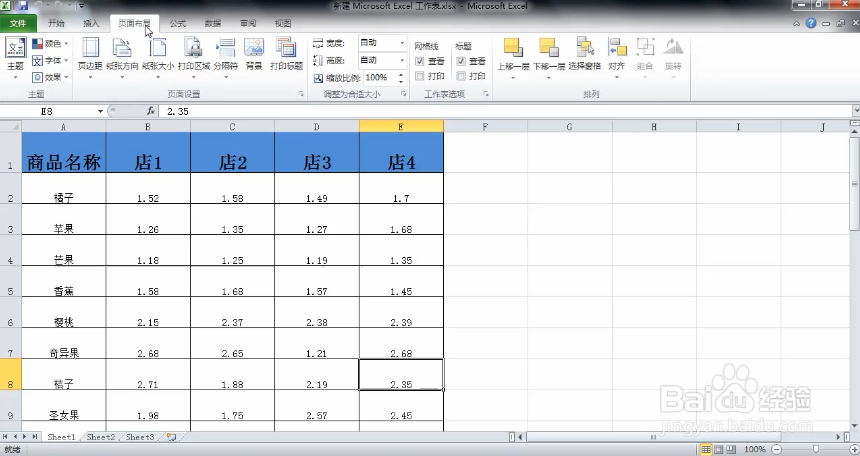The width and height of the screenshot is (860, 456).
Task: Switch to Normal view in status bar
Action: coord(706,449)
